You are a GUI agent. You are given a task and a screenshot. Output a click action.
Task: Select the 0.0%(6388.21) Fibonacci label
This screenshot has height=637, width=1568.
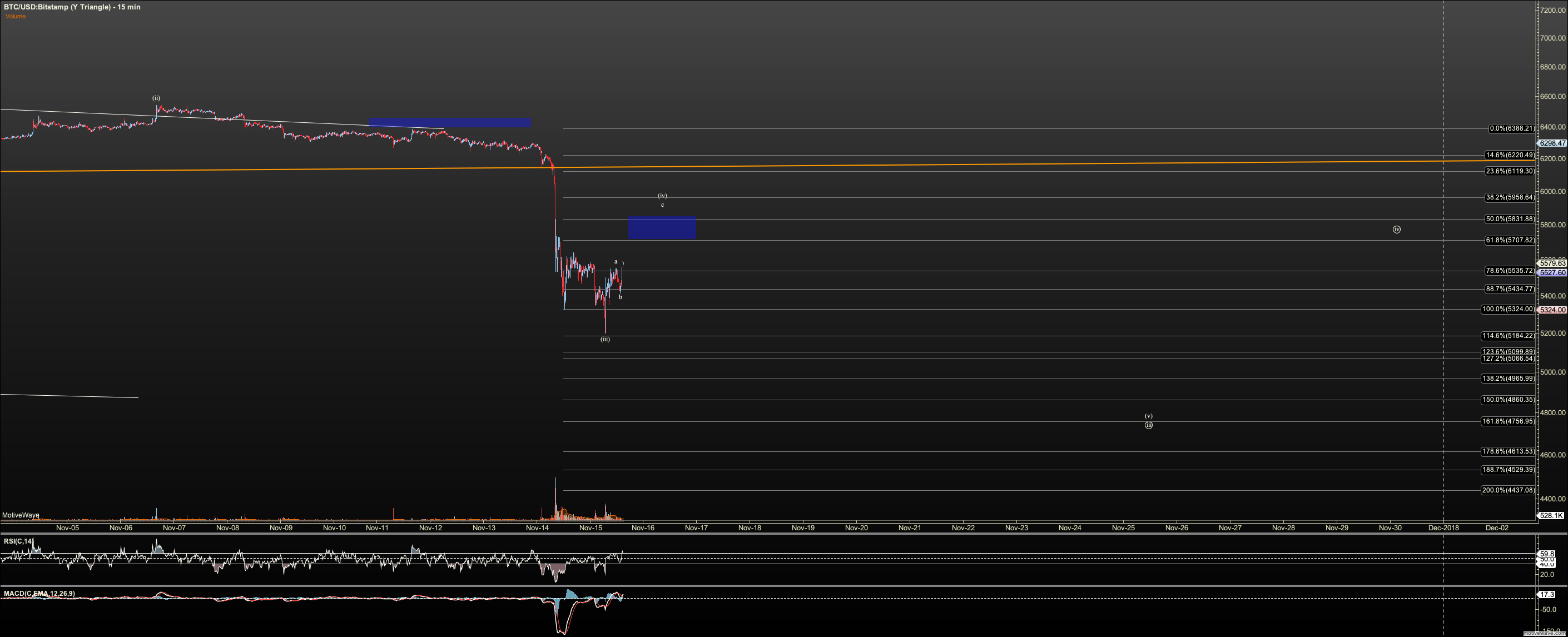tap(1511, 128)
